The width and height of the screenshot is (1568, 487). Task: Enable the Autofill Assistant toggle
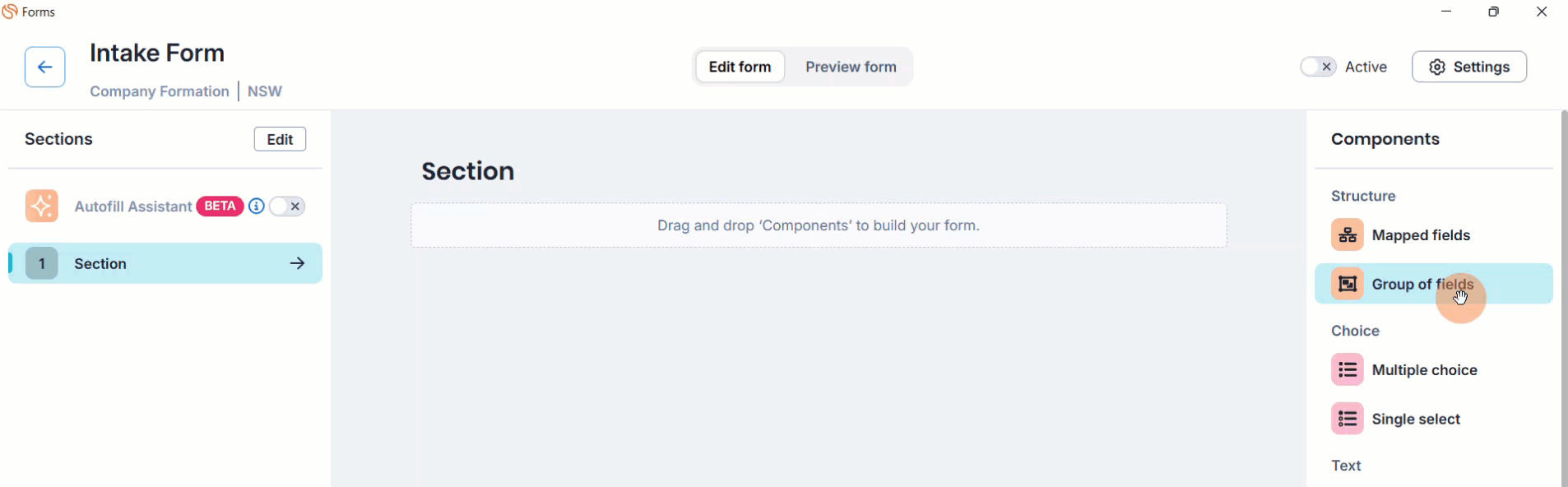point(287,206)
